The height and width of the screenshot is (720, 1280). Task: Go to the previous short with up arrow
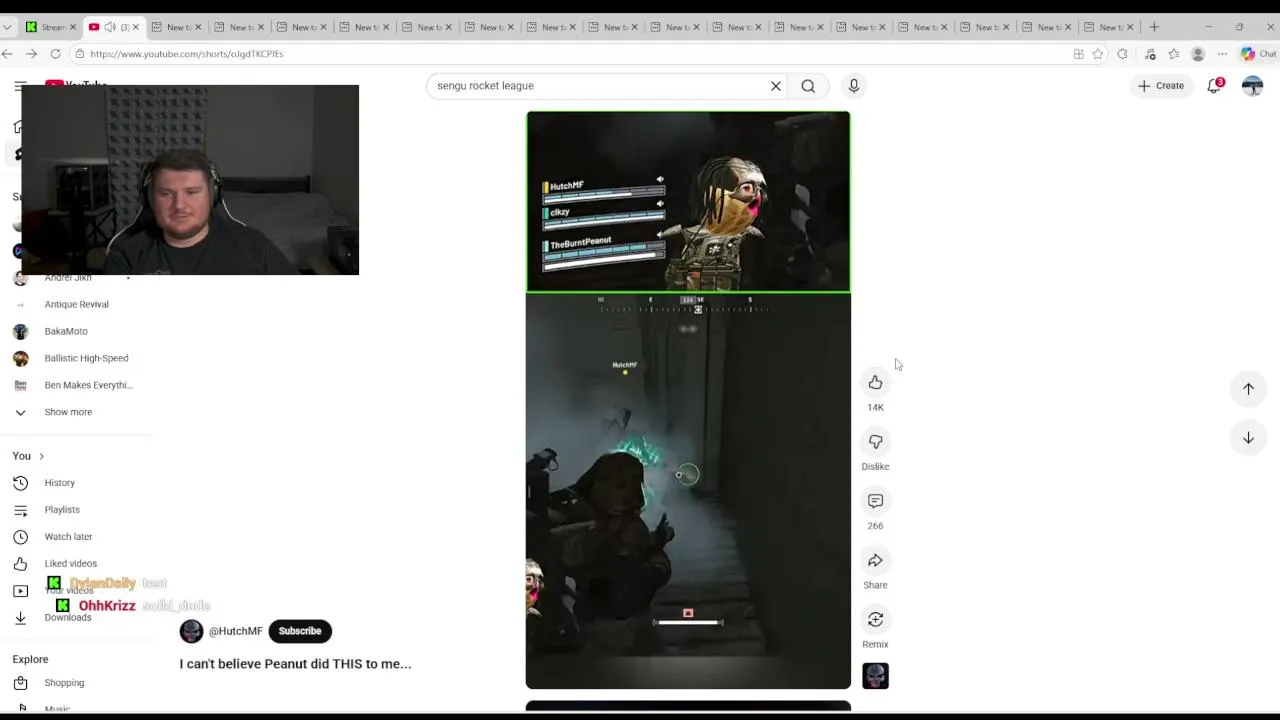(1248, 389)
